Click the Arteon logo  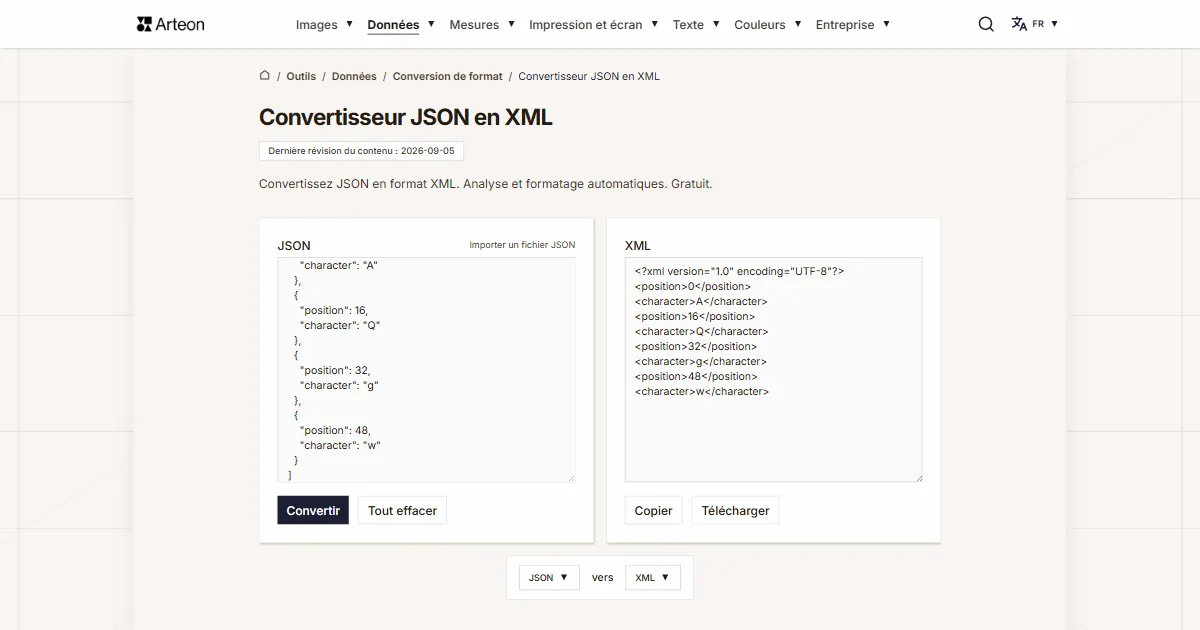click(170, 24)
